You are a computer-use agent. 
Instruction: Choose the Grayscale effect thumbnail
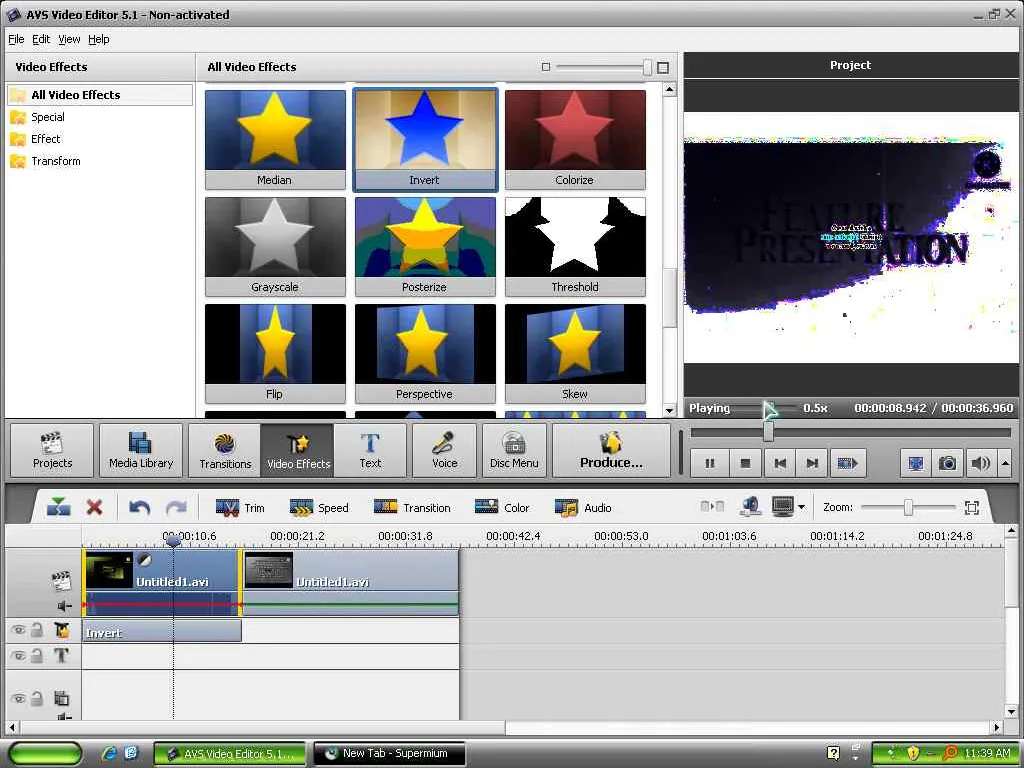pos(275,246)
